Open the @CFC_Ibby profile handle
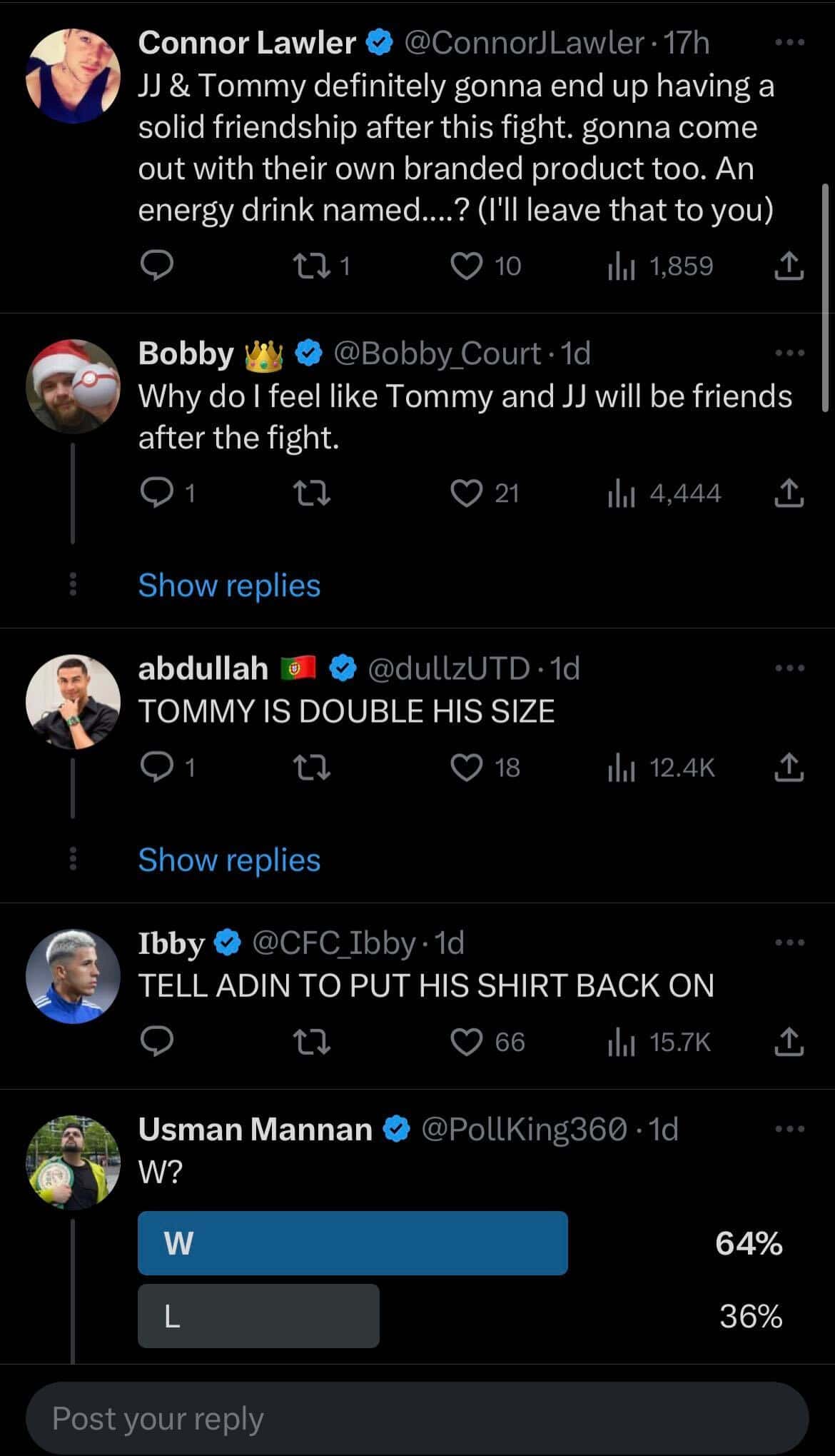 tap(333, 943)
